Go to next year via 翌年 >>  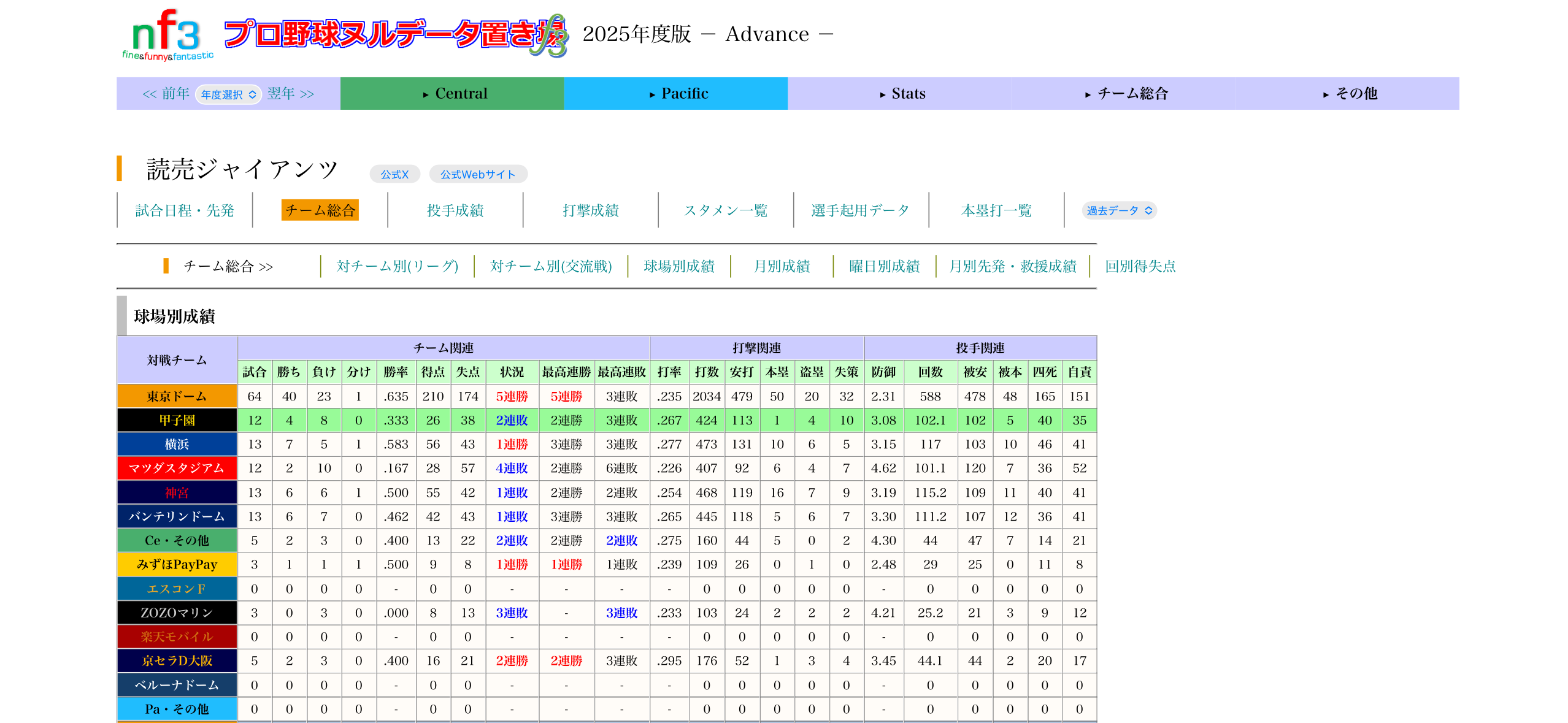pos(291,94)
